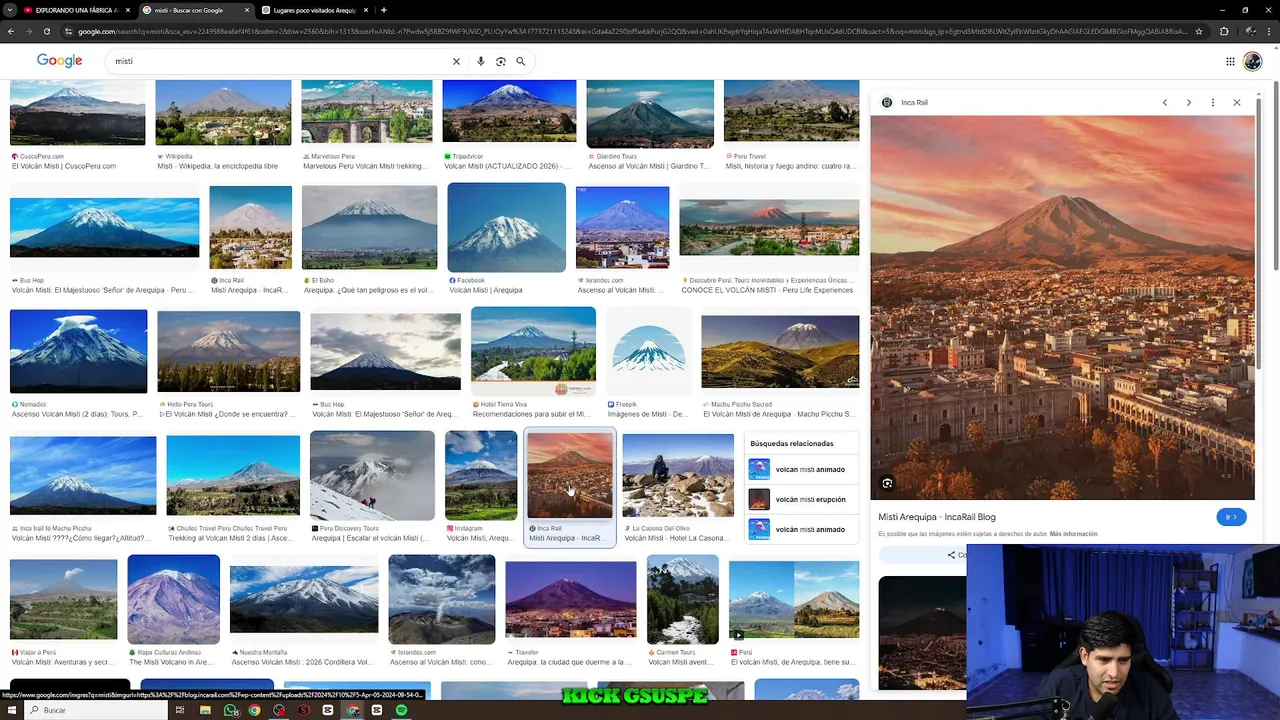Open the Illapa Culturas Andinas purple volcano thumbnail
Viewport: 1280px width, 720px height.
[x=173, y=599]
